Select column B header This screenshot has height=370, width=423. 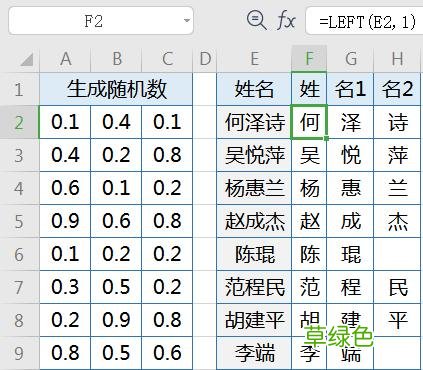[x=116, y=59]
